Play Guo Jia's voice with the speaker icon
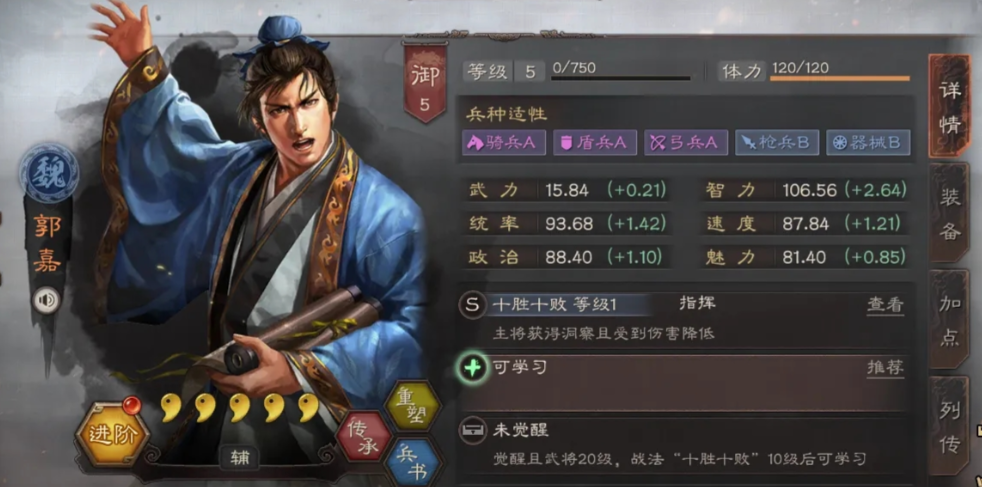The width and height of the screenshot is (982, 487). coord(47,300)
